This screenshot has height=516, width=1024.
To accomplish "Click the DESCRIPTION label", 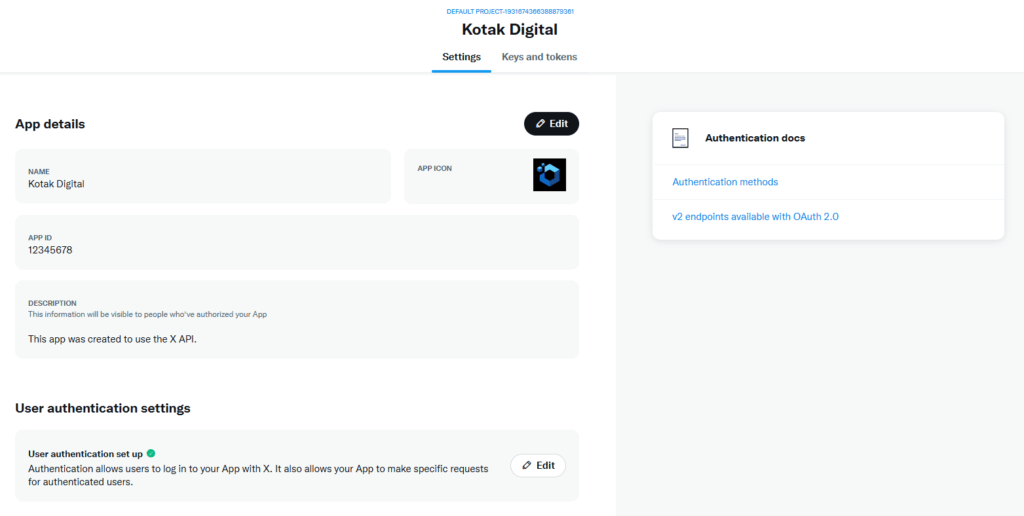I will [x=52, y=303].
